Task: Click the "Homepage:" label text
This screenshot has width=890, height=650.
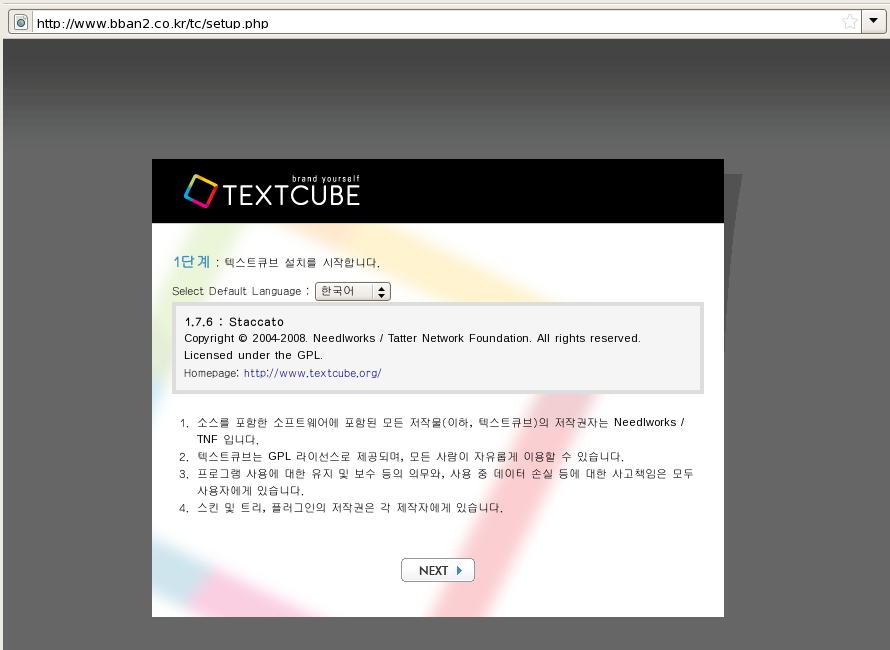Action: click(x=212, y=373)
